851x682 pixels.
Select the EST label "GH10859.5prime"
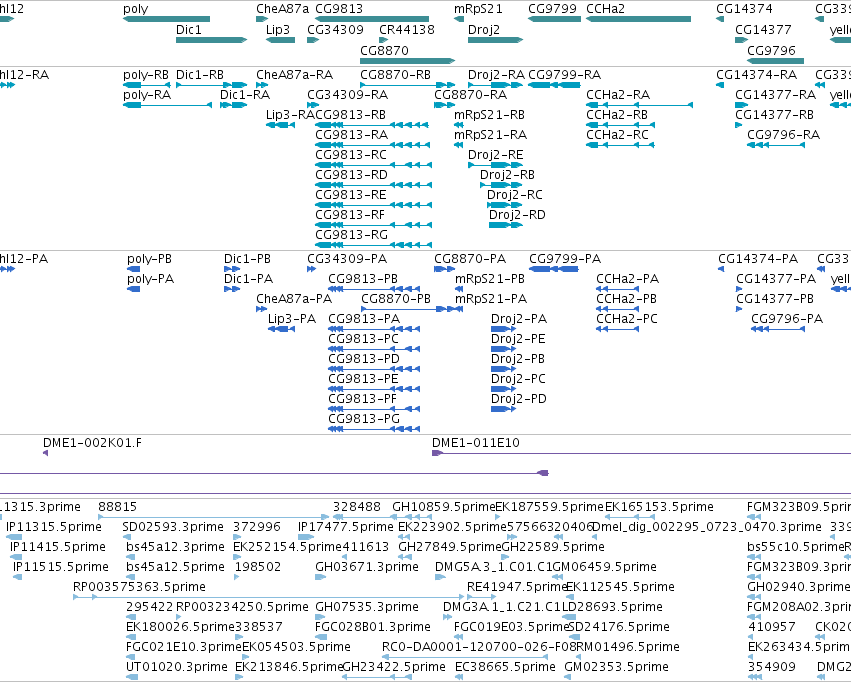tap(443, 507)
